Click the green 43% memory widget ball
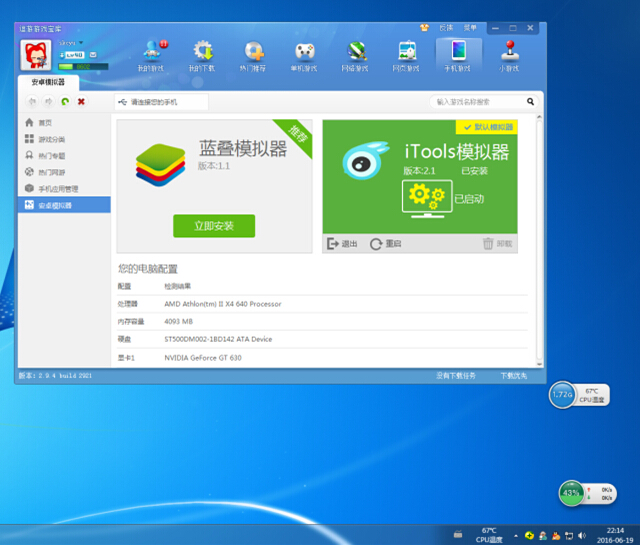640x545 pixels. [571, 493]
